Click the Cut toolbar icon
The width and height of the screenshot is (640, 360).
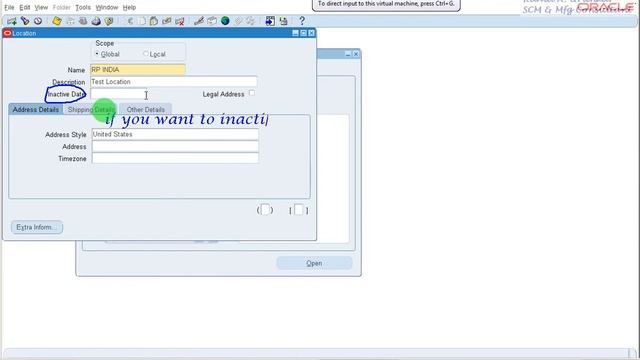tap(130, 21)
